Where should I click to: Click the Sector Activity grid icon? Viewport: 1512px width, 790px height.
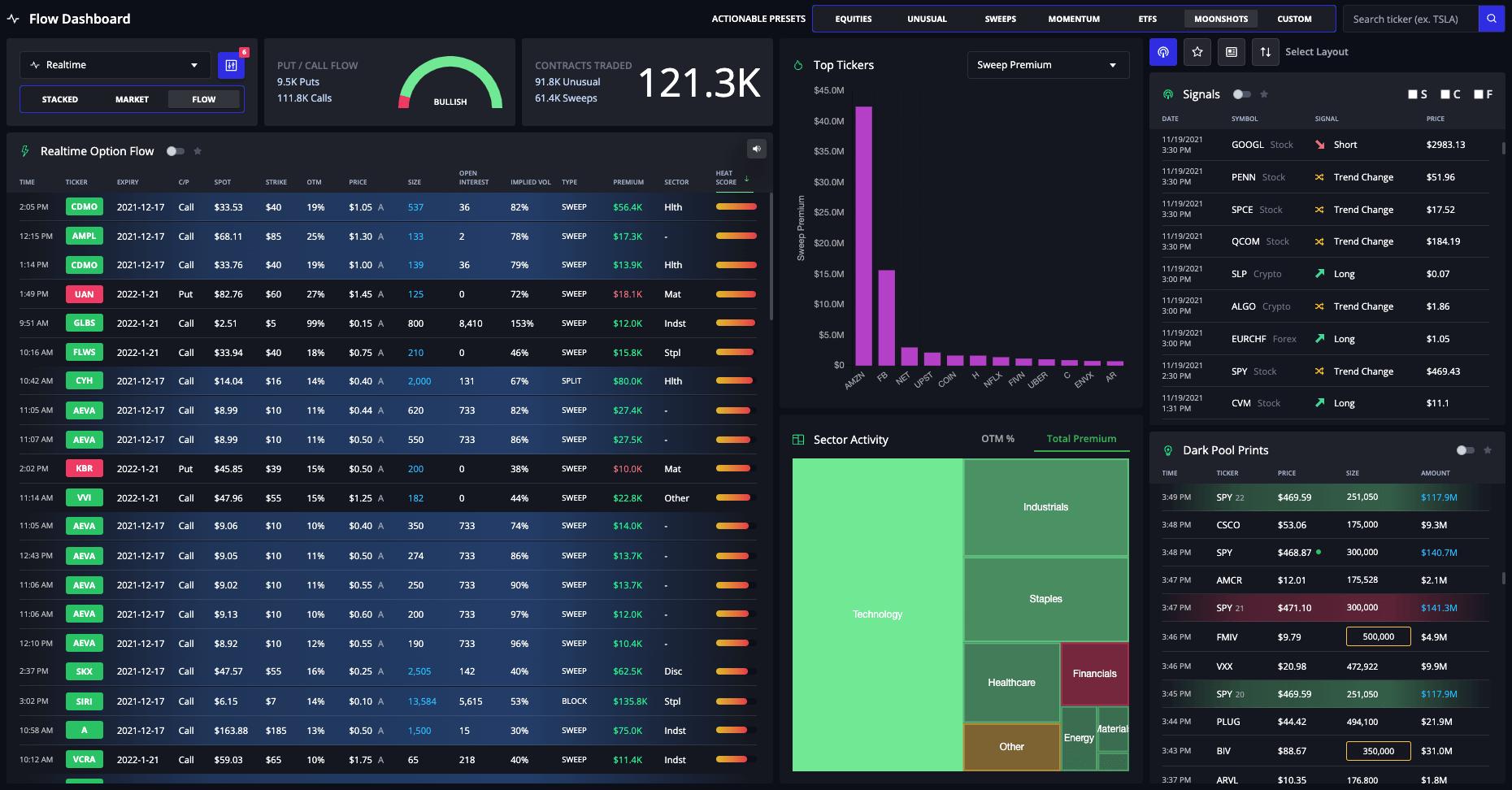798,440
